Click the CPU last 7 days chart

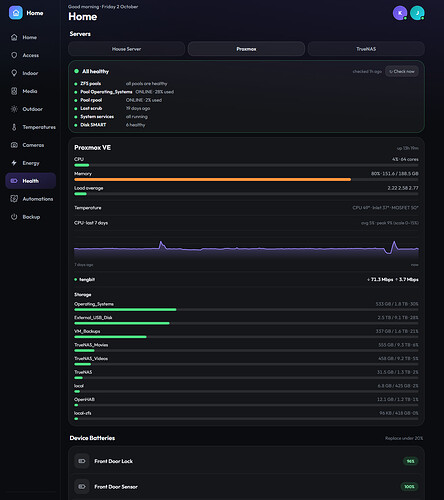[x=246, y=248]
